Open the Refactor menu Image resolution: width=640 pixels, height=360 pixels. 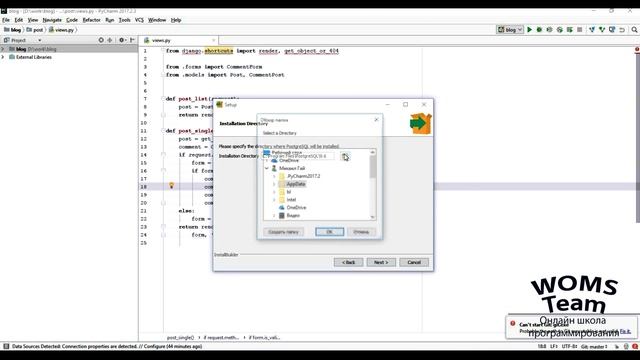click(91, 20)
